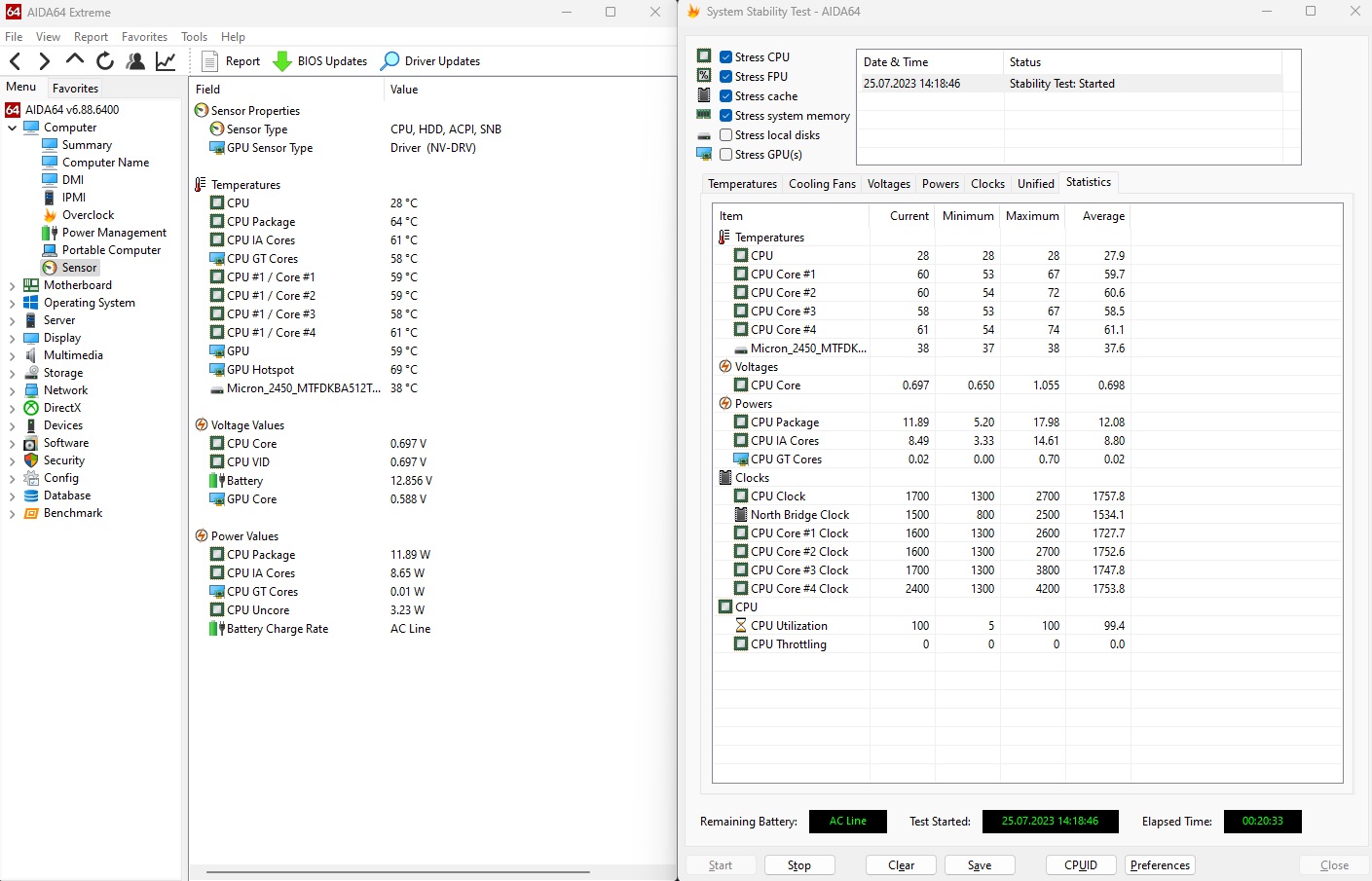Enable the Stress local disks checkbox
The image size is (1372, 881).
pyautogui.click(x=725, y=135)
